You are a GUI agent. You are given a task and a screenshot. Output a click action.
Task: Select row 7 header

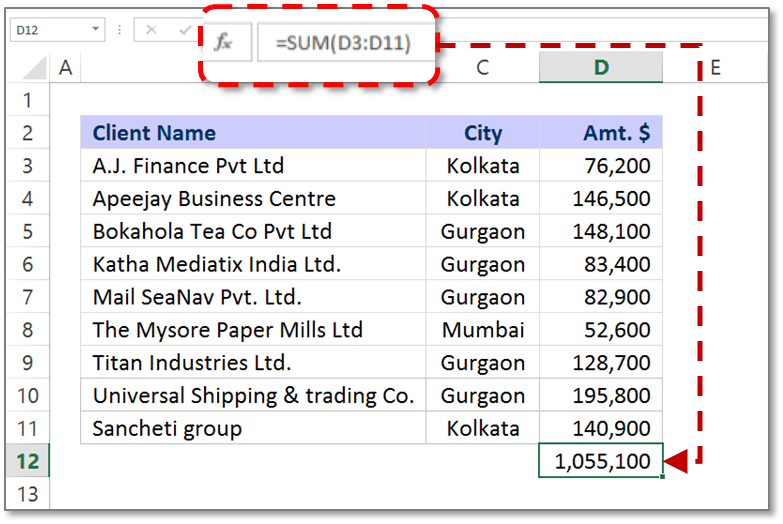(27, 297)
